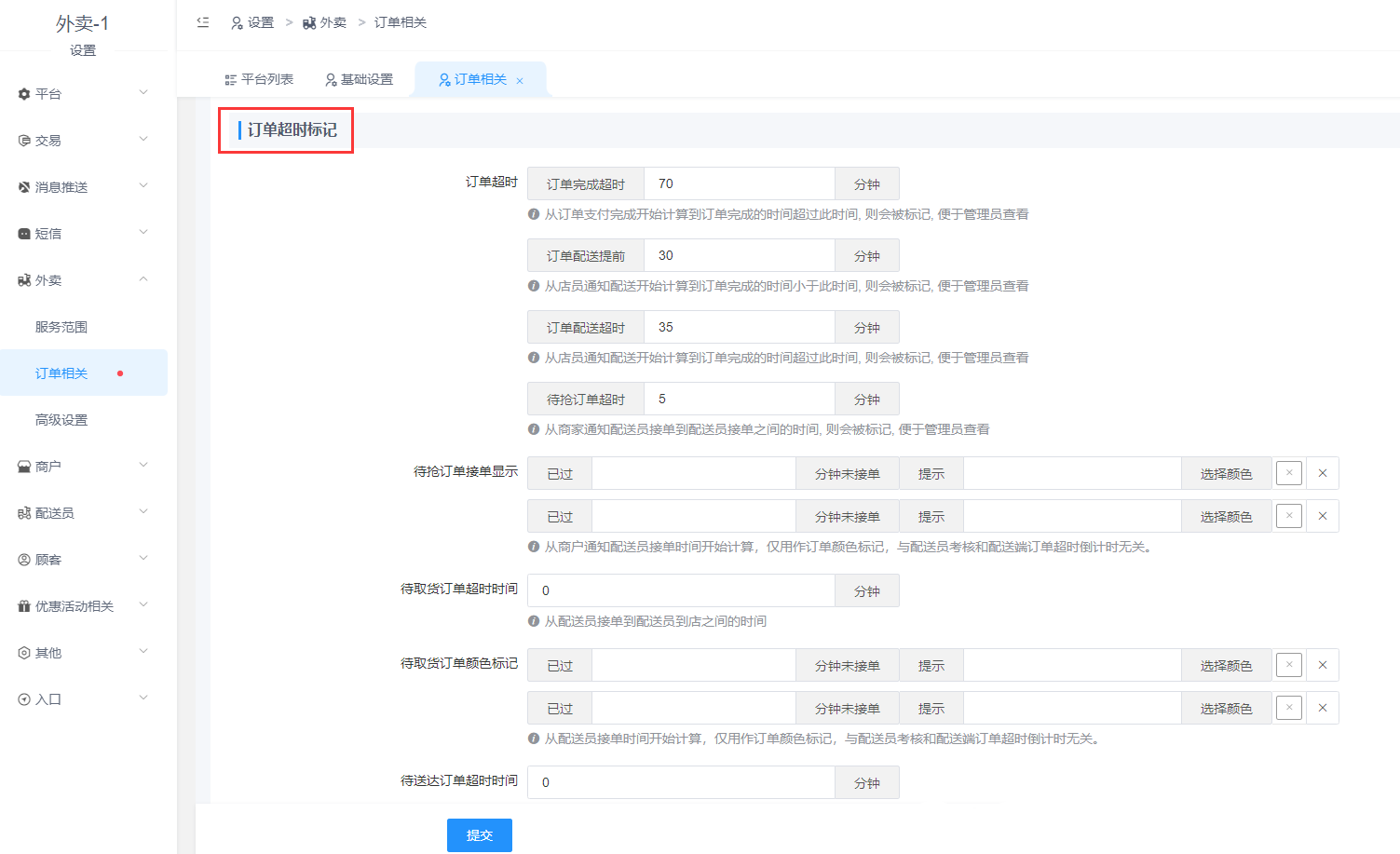The image size is (1400, 854).
Task: Focus the 订单配送超时 field showing 35
Action: [x=740, y=328]
